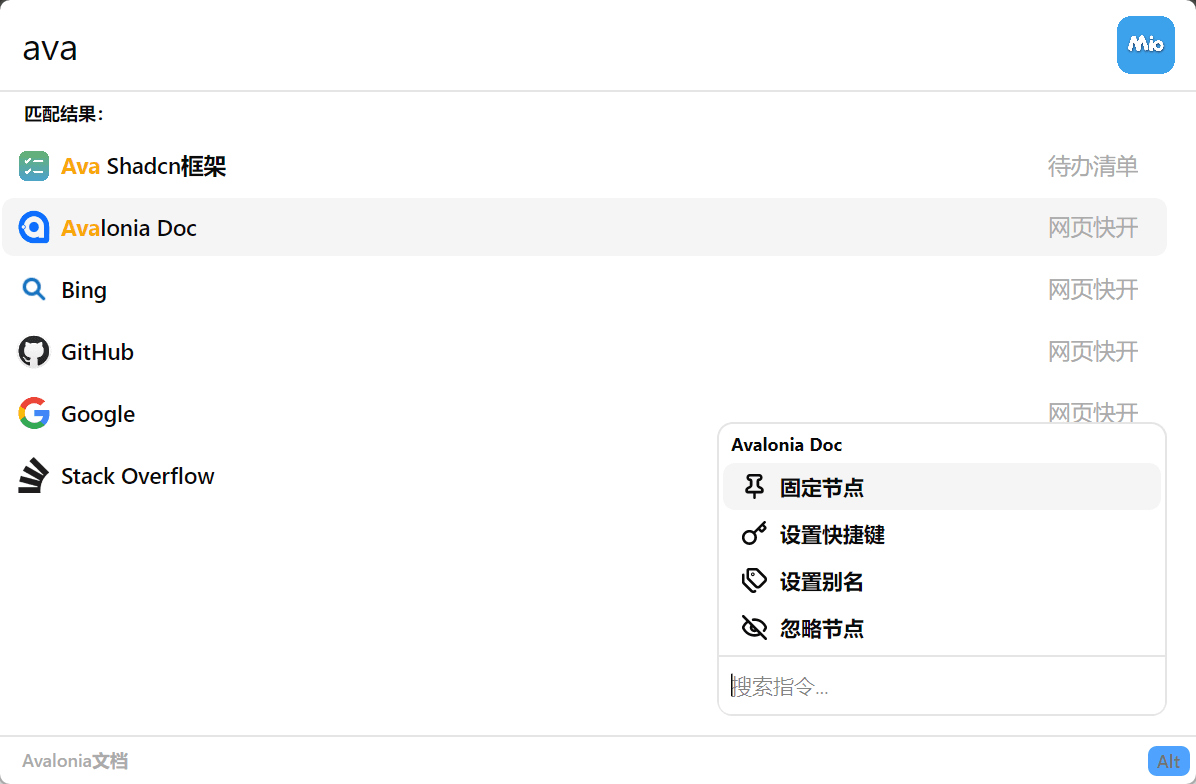This screenshot has width=1196, height=784.
Task: Click the Avalonia Doc context menu header
Action: coord(786,445)
